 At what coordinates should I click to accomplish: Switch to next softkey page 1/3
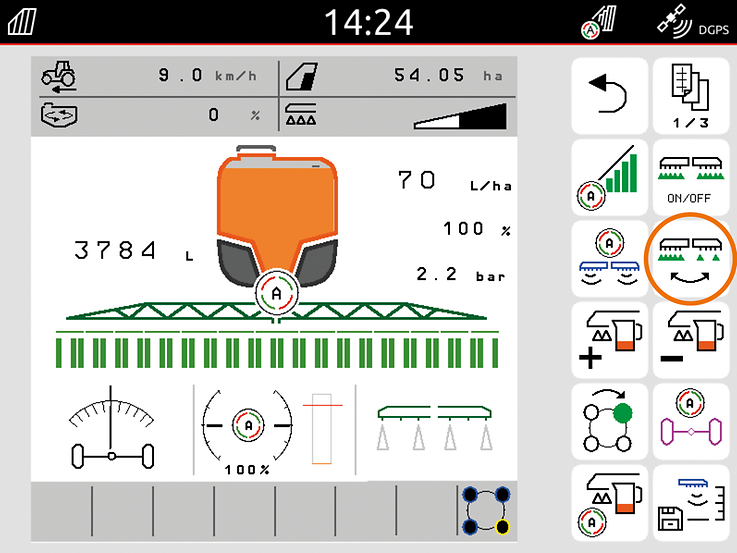[691, 96]
